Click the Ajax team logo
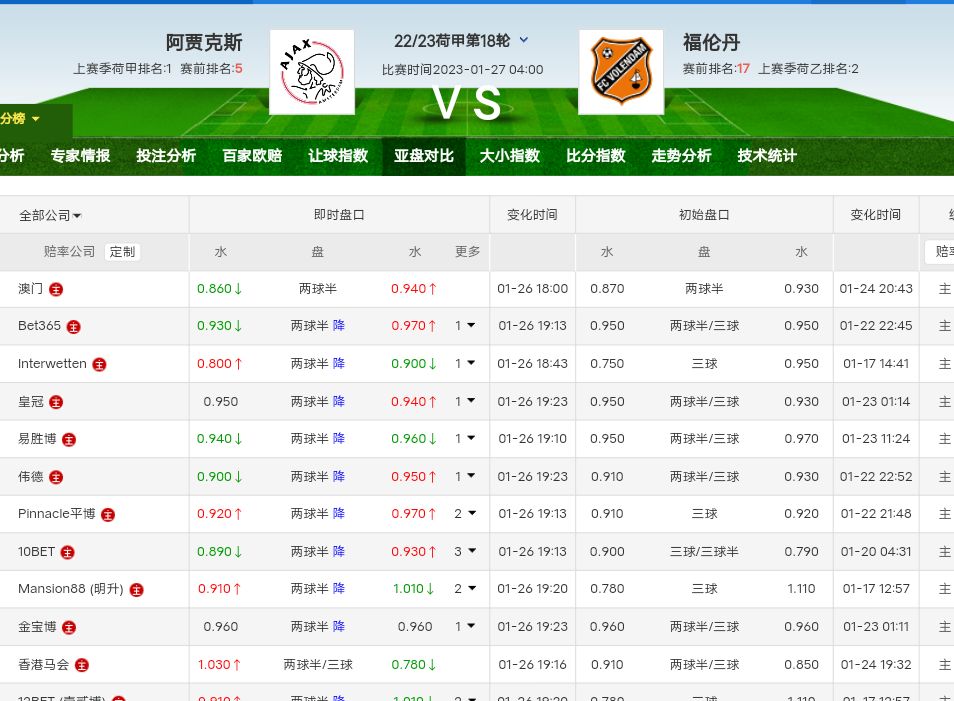This screenshot has height=701, width=954. (311, 72)
